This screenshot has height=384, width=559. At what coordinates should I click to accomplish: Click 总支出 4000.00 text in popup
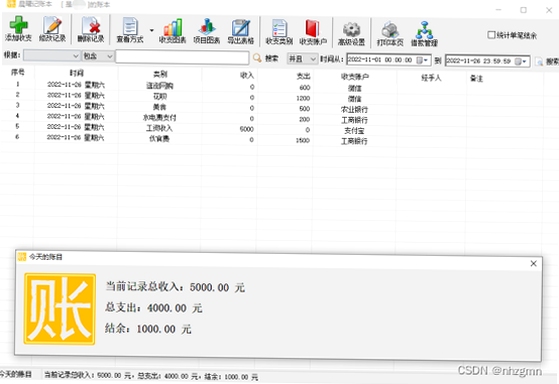[x=154, y=308]
